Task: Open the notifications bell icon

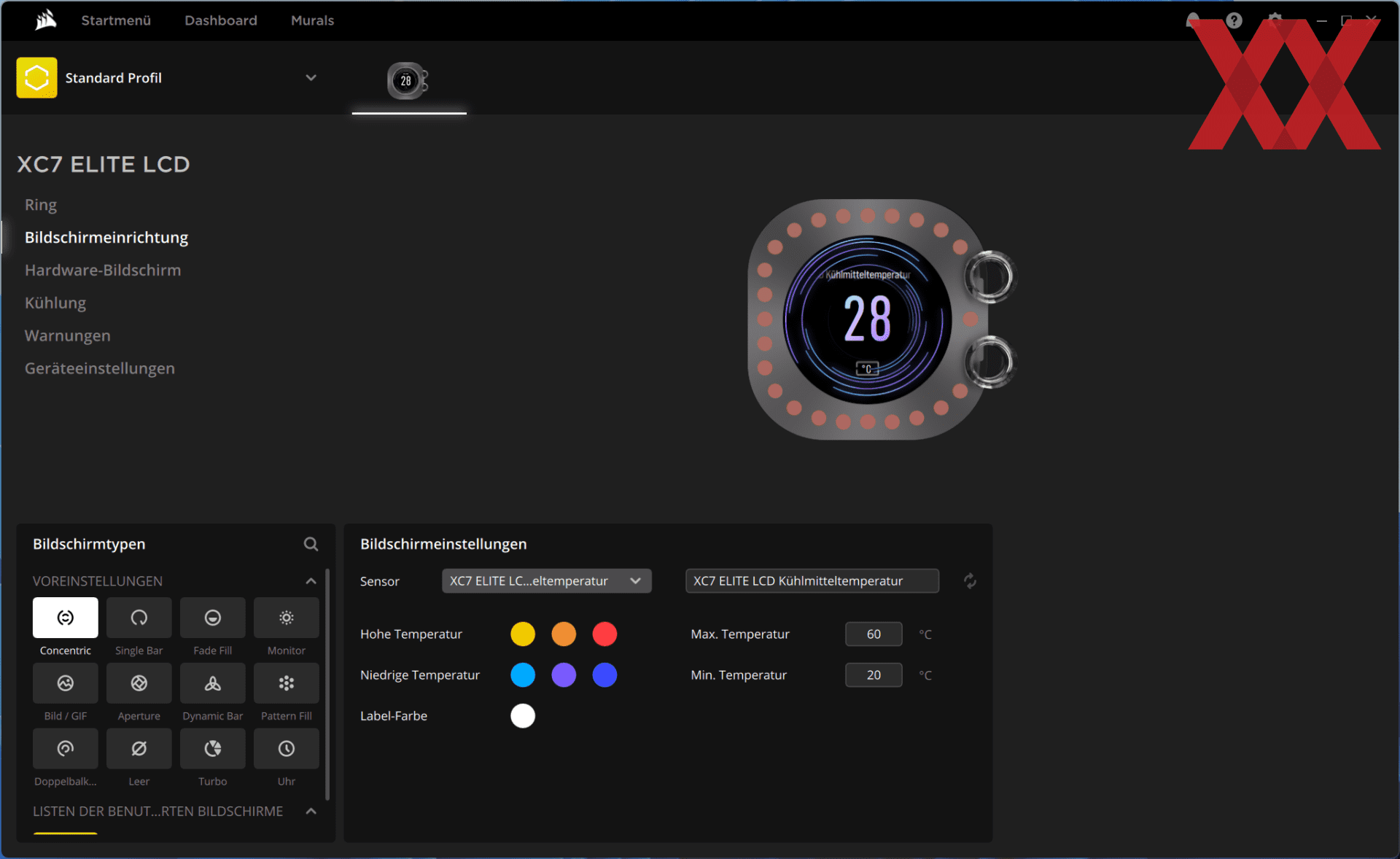Action: pyautogui.click(x=1193, y=20)
